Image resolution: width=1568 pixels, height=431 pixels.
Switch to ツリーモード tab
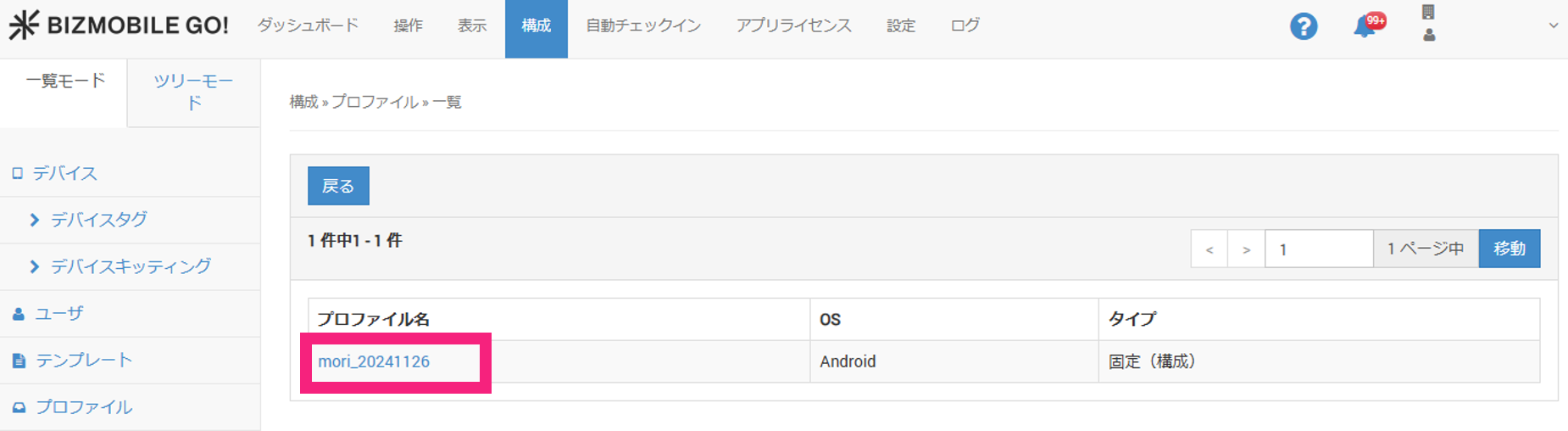coord(193,92)
